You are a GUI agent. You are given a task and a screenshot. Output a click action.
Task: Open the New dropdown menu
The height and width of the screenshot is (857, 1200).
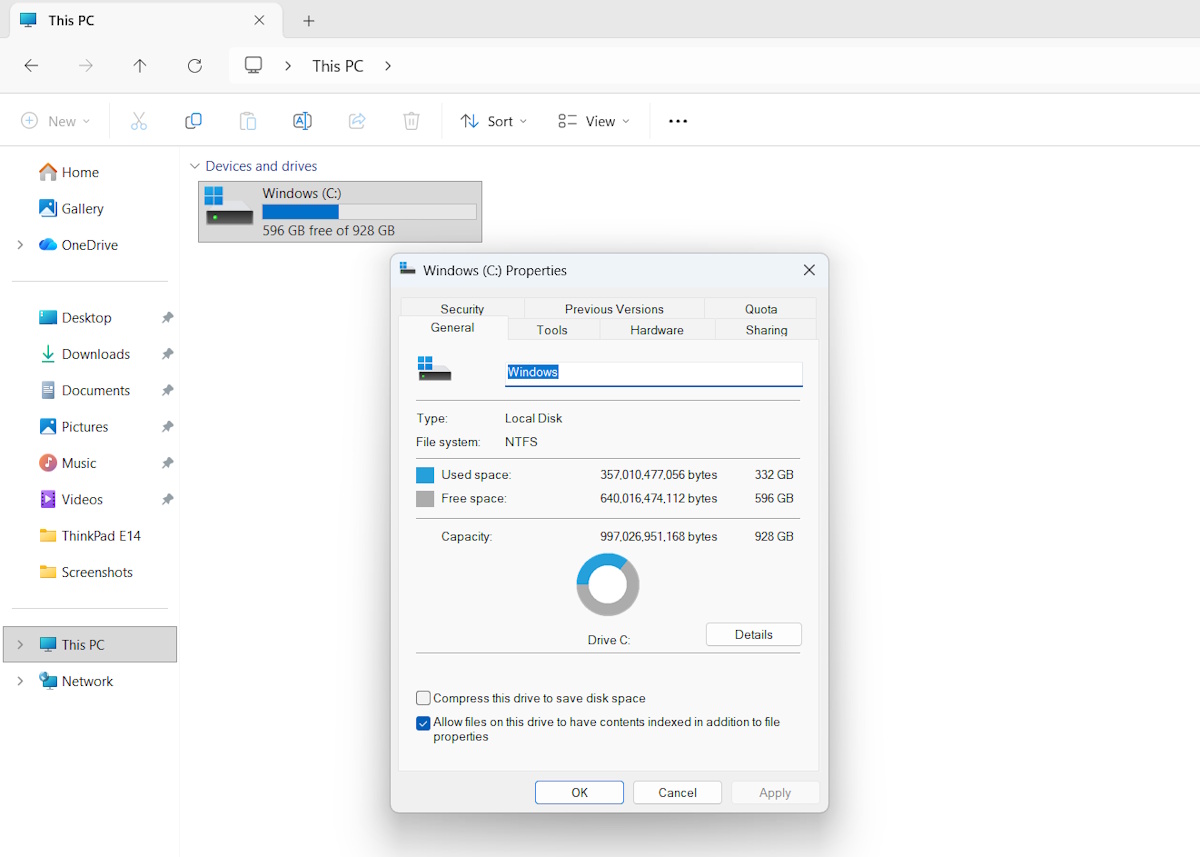click(x=56, y=121)
